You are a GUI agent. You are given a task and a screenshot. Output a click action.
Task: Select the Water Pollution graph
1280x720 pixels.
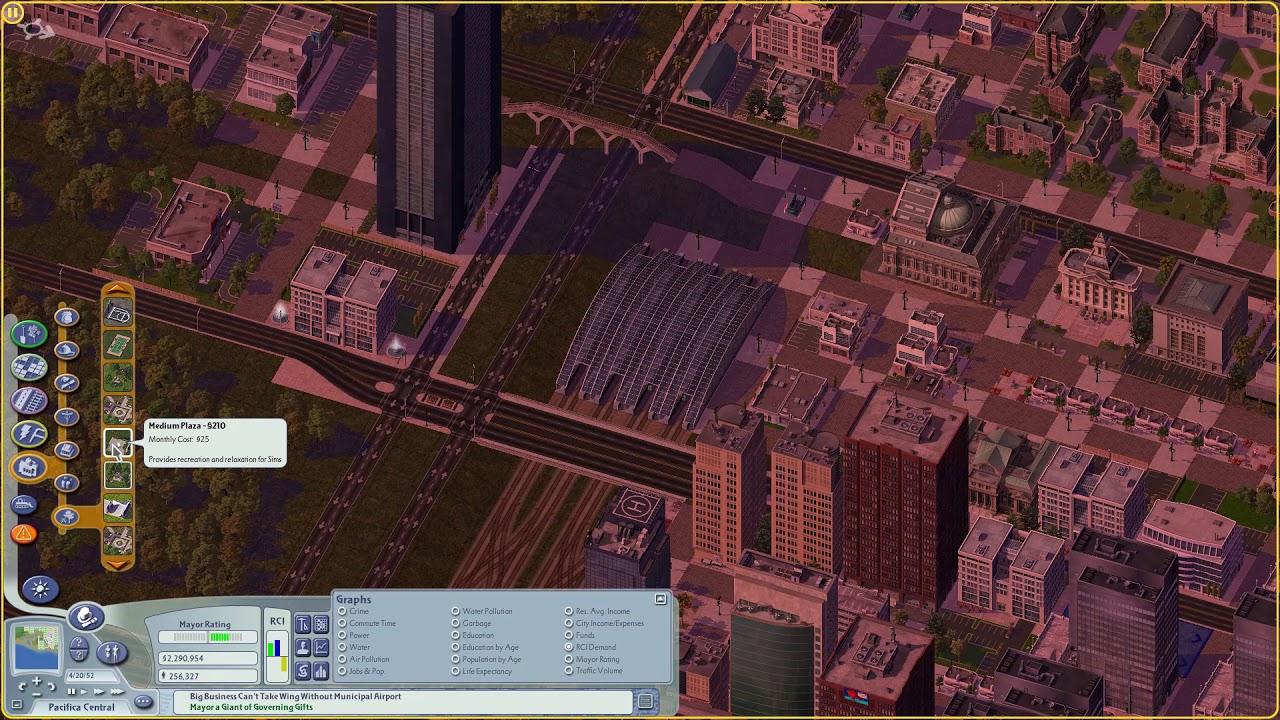[x=456, y=611]
